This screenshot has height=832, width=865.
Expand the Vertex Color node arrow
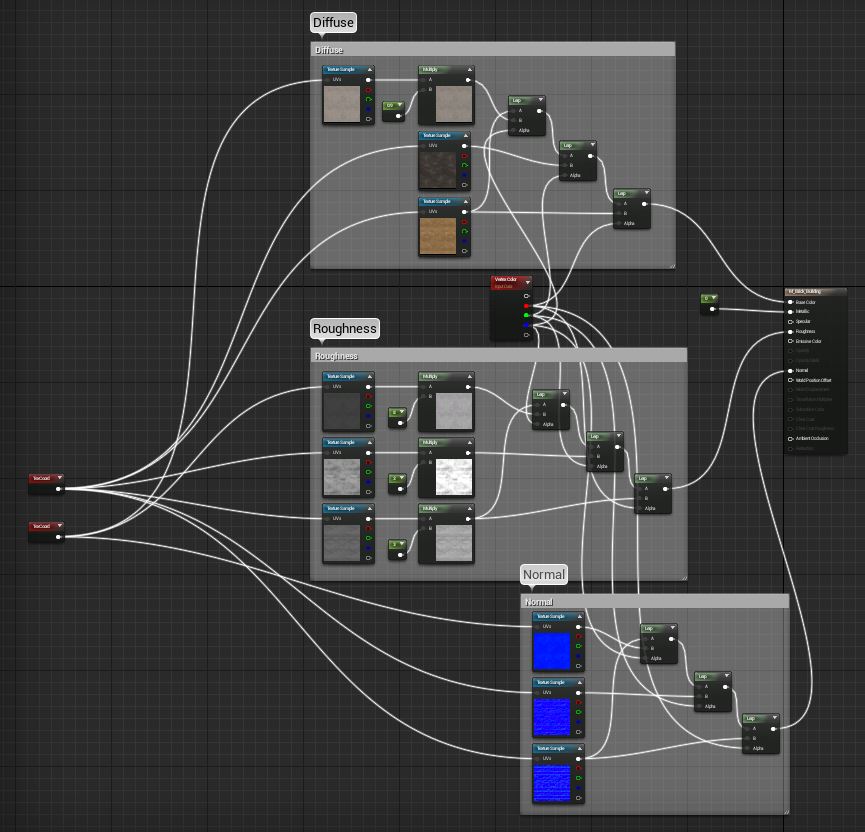528,282
